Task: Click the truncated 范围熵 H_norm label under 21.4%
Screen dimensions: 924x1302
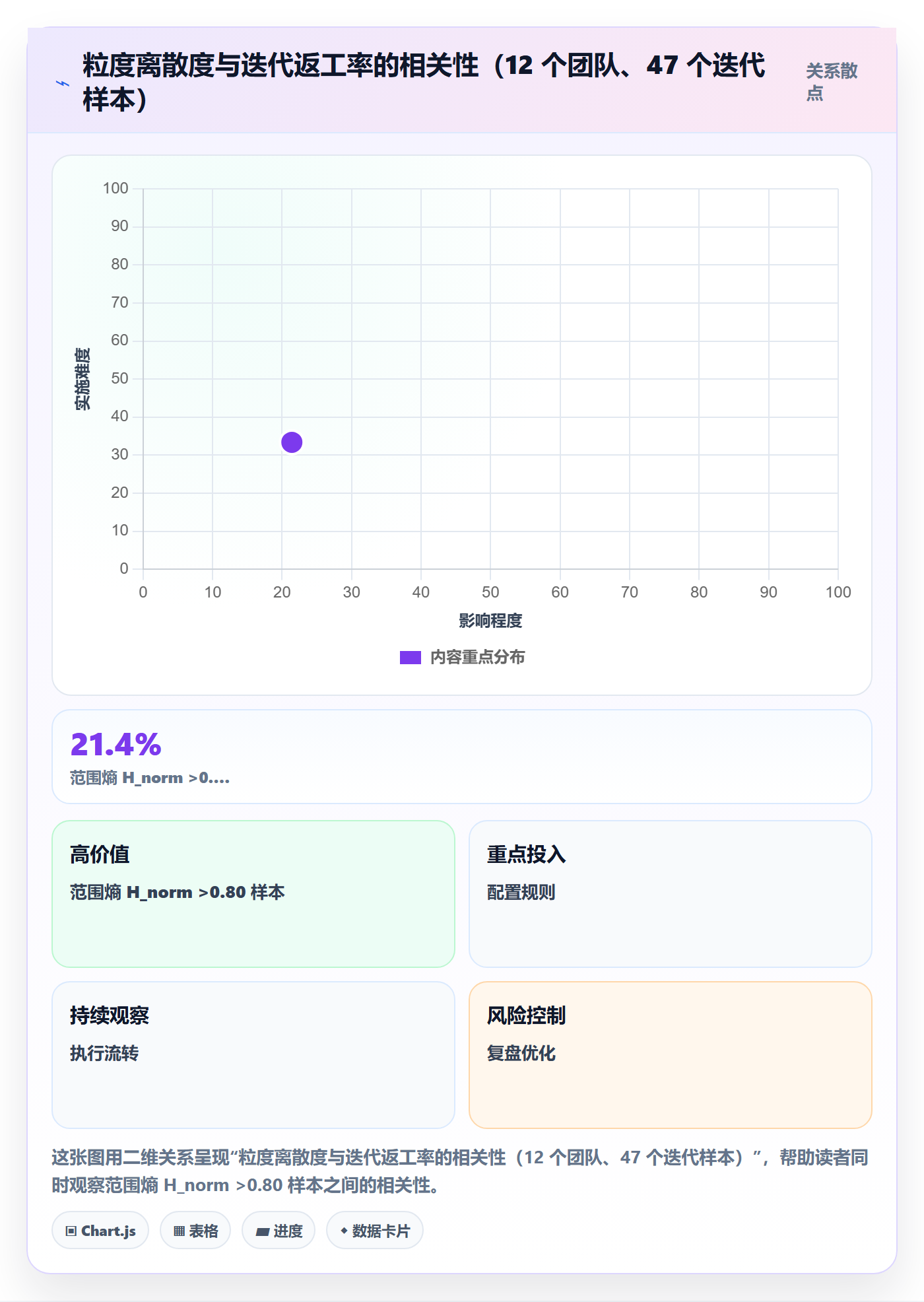Action: click(150, 778)
